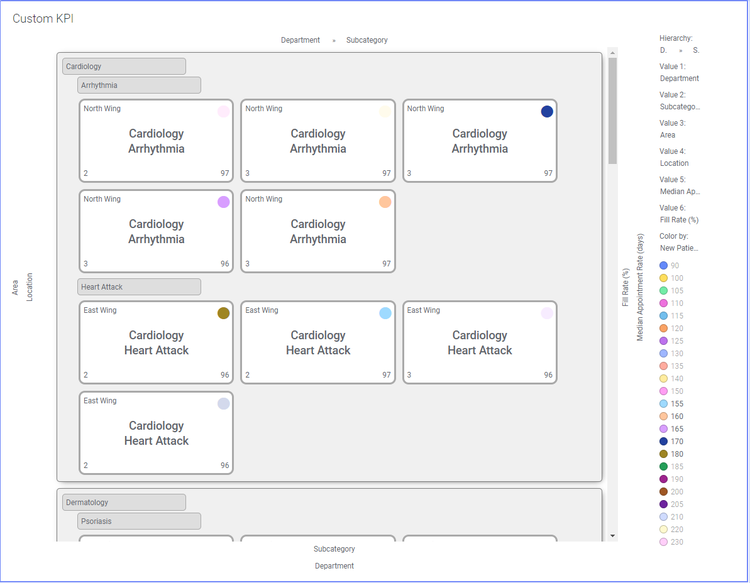The image size is (750, 583).
Task: Select legend color 110 swatch
Action: pos(663,303)
